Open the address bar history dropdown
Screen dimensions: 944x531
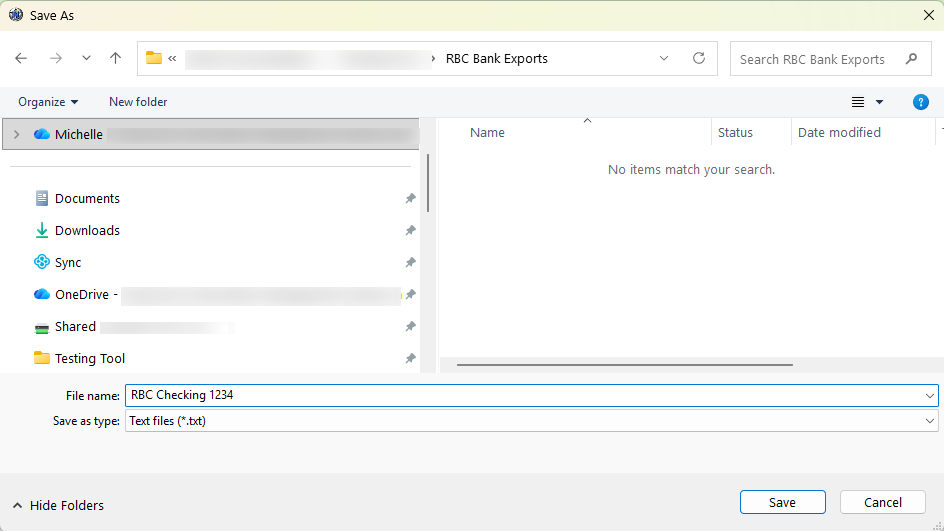[663, 58]
